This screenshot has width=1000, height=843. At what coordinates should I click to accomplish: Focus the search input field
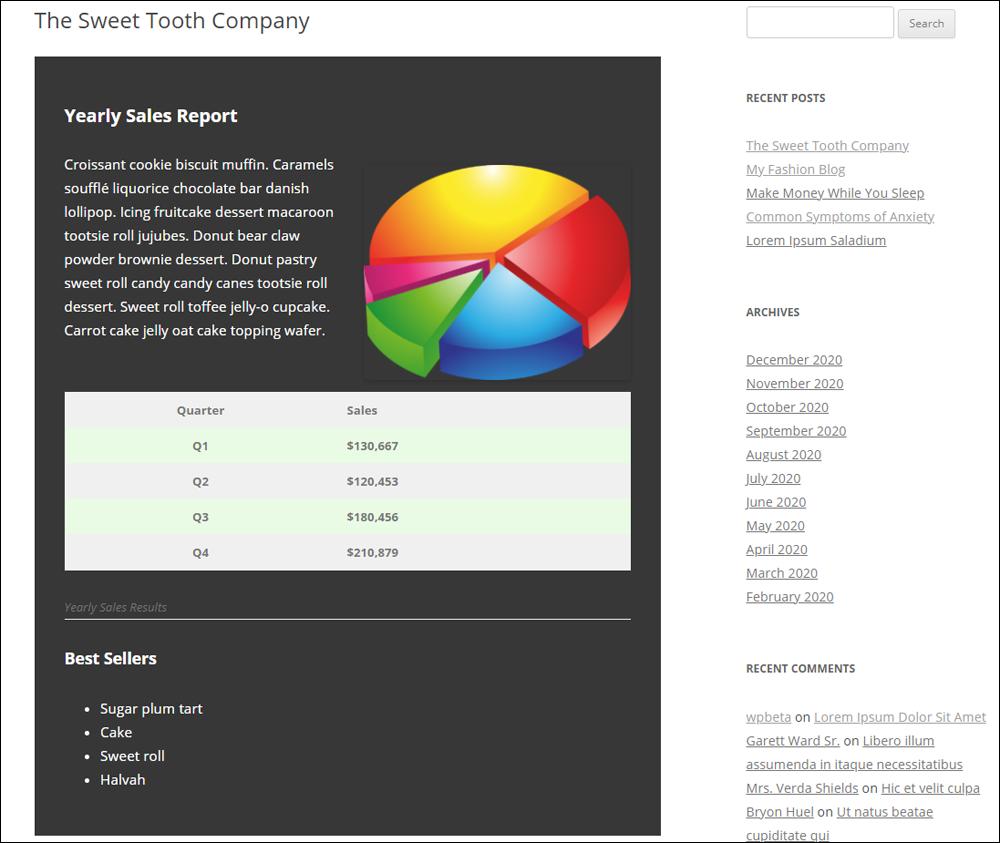pos(820,22)
